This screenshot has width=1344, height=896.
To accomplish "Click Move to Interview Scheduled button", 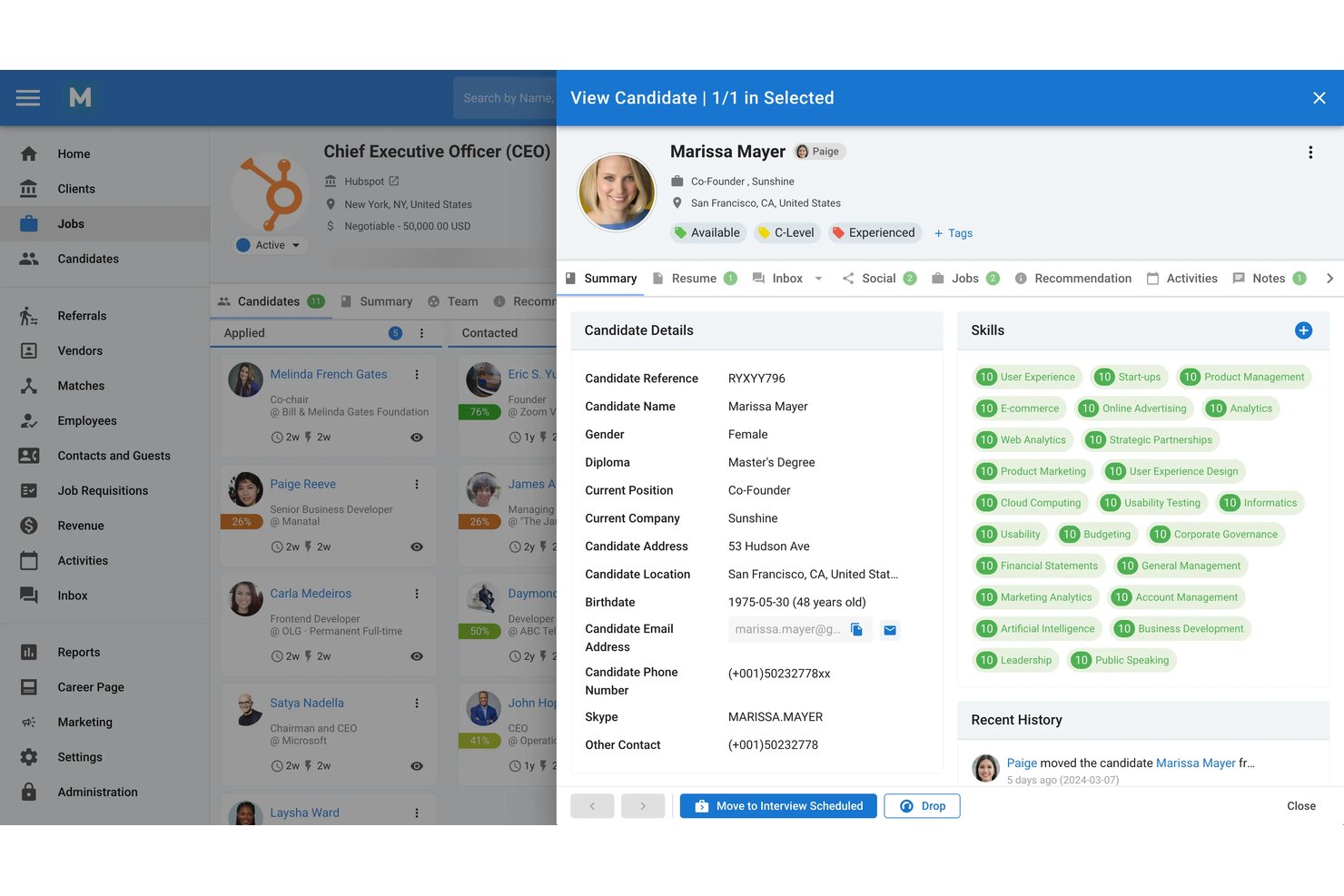I will [779, 806].
